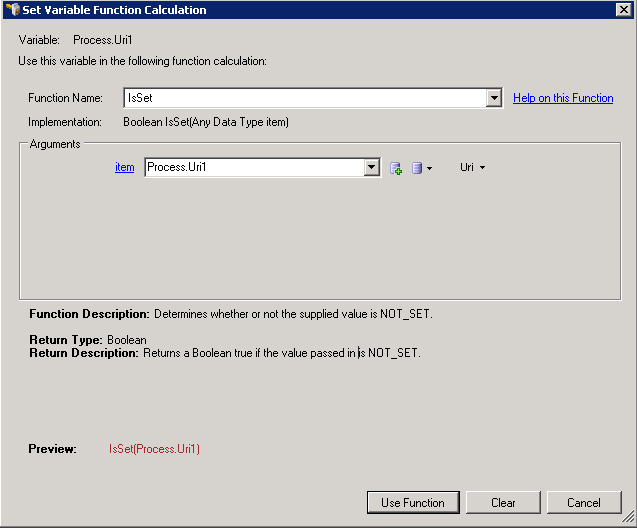637x528 pixels.
Task: Open the Uri data type dropdown
Action: pos(472,168)
